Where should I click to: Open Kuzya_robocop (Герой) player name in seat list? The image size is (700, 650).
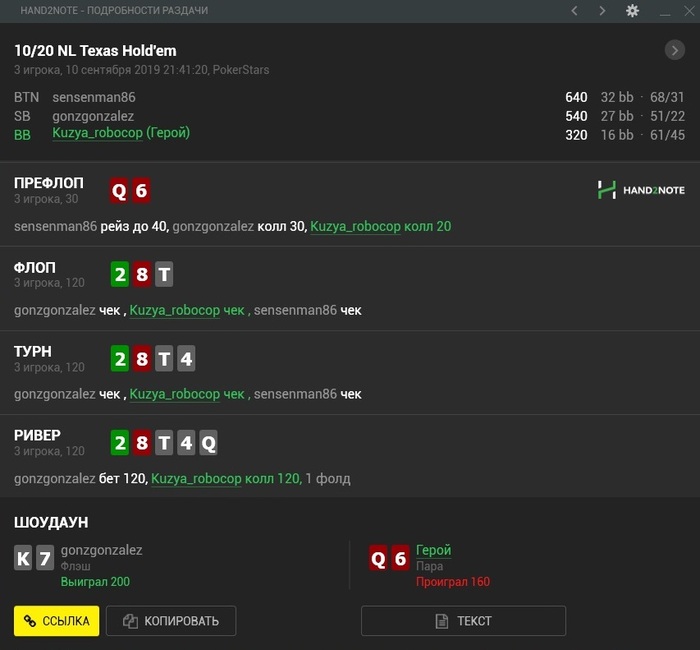(x=121, y=133)
